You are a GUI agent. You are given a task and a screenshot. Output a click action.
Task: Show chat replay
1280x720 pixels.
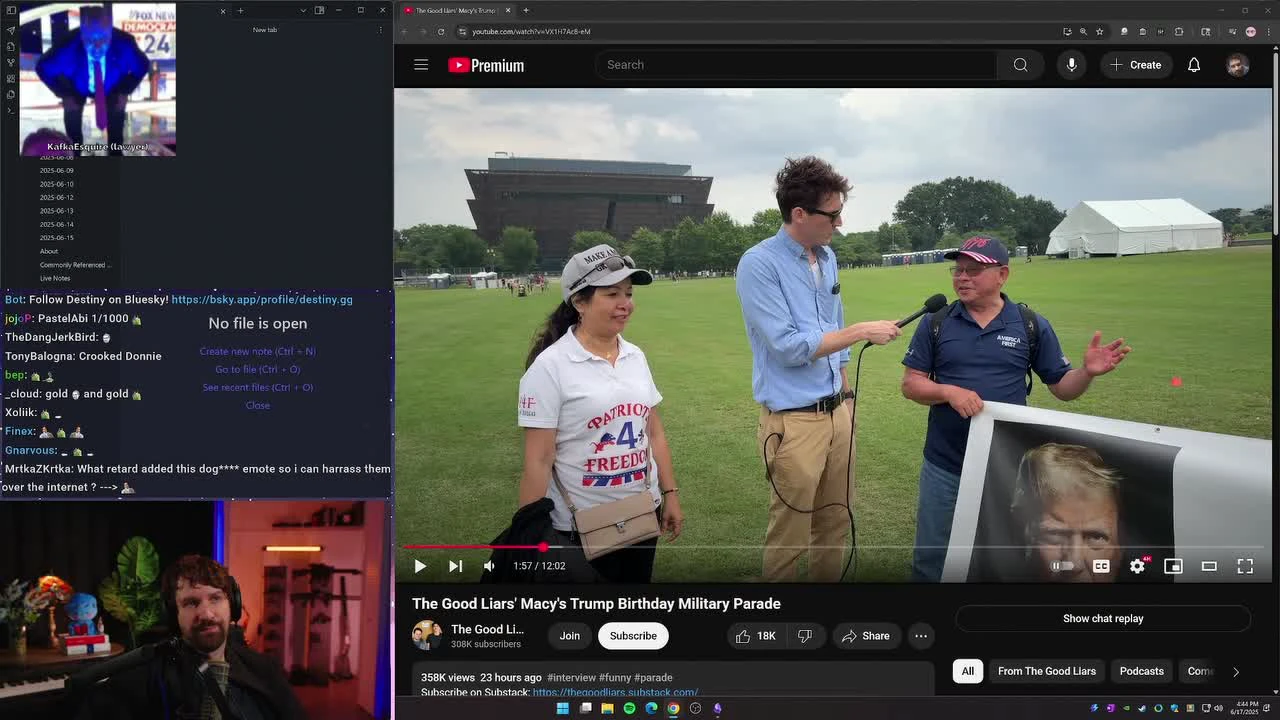(x=1103, y=618)
